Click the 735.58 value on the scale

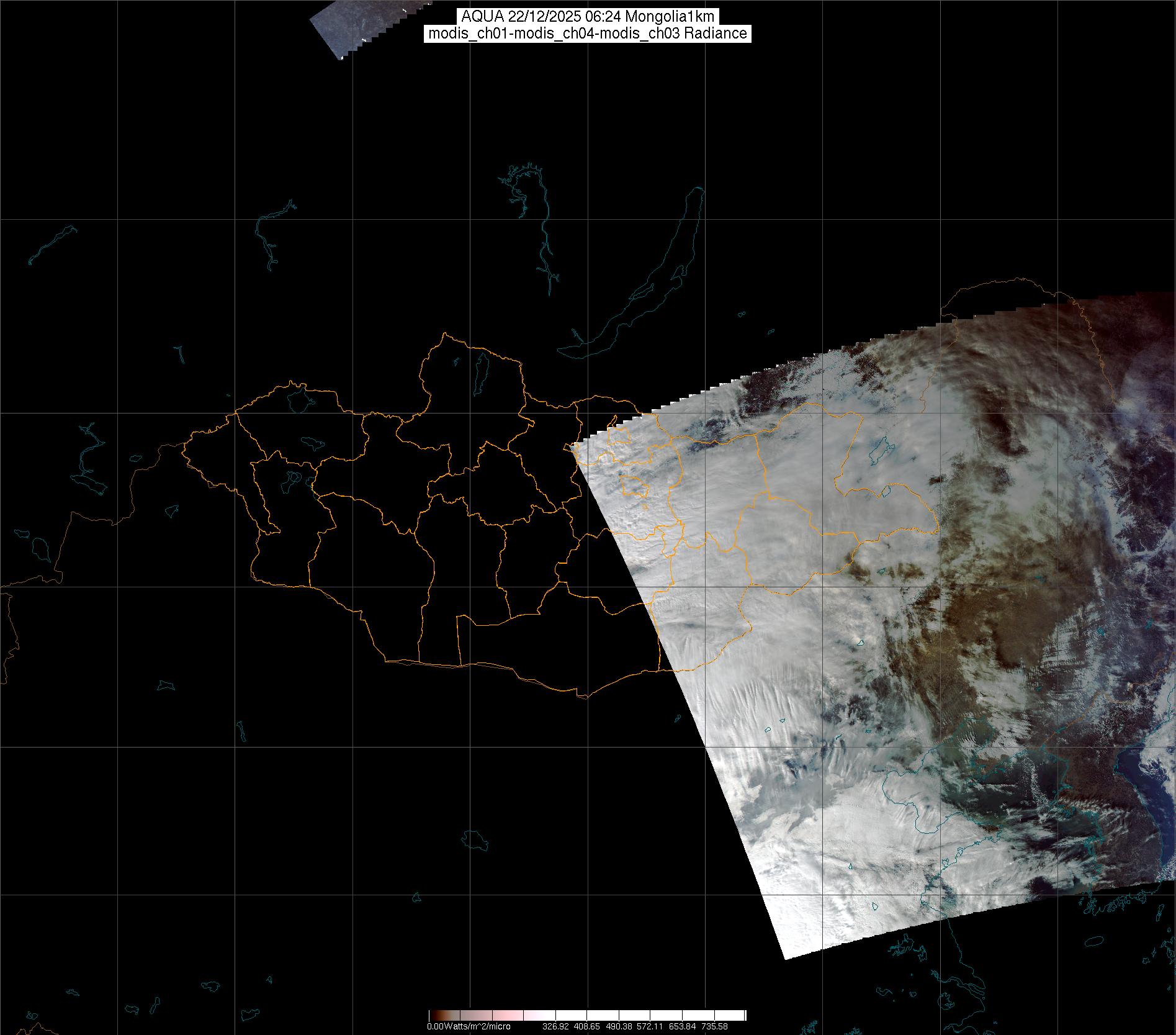(x=714, y=1026)
